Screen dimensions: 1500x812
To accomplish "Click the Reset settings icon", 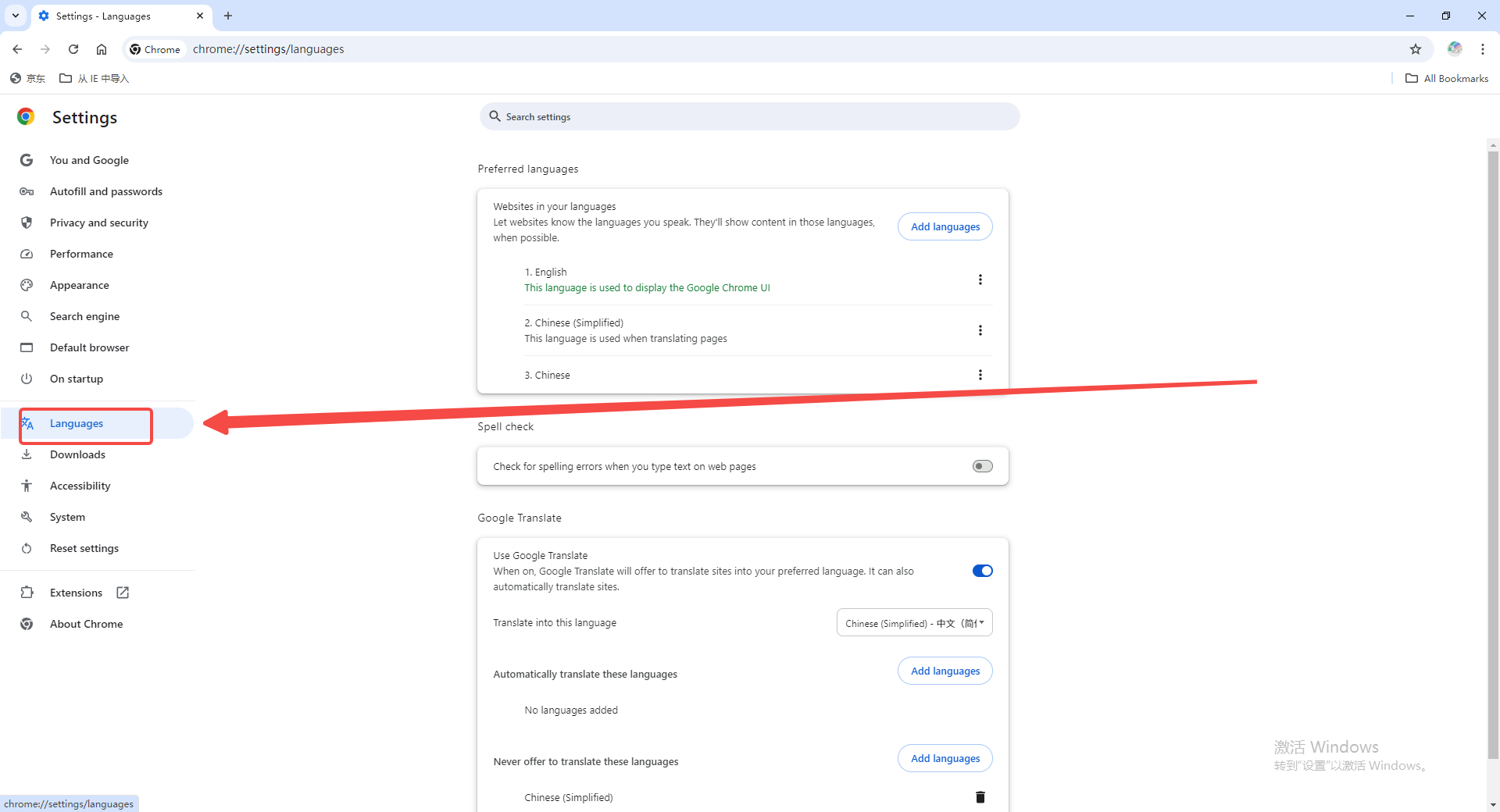I will [x=27, y=548].
